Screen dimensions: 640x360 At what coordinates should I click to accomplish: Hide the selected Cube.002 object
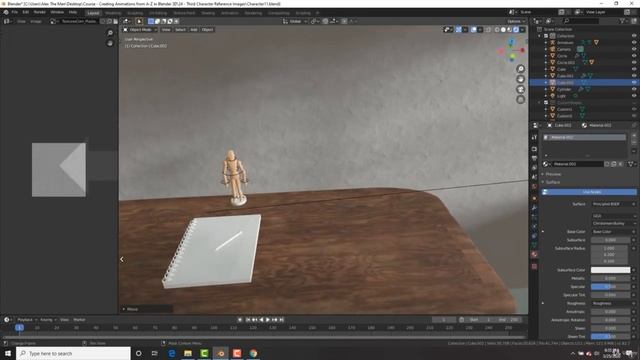click(x=634, y=82)
